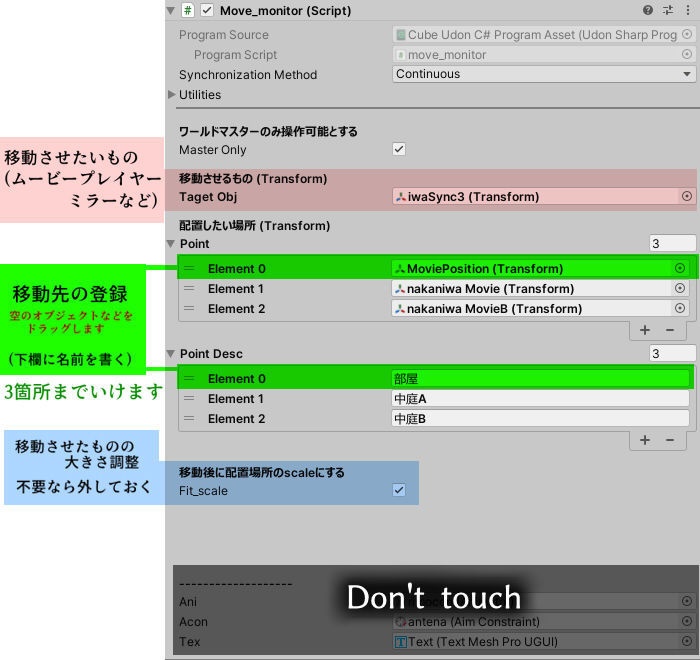Open object picker for MoviePosition element
This screenshot has height=660, width=700.
pos(679,268)
